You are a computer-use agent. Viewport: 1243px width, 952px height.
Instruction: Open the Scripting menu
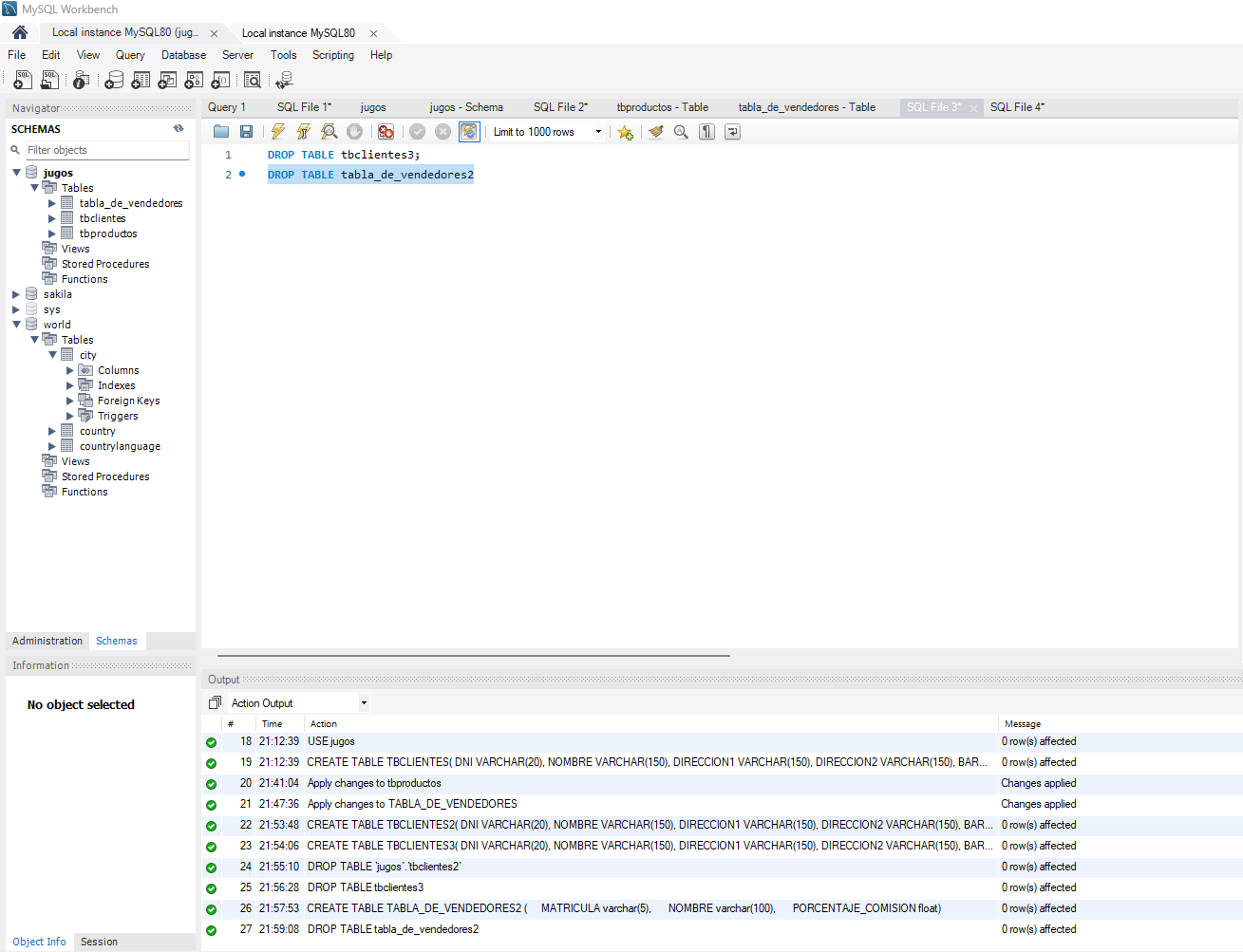click(333, 55)
